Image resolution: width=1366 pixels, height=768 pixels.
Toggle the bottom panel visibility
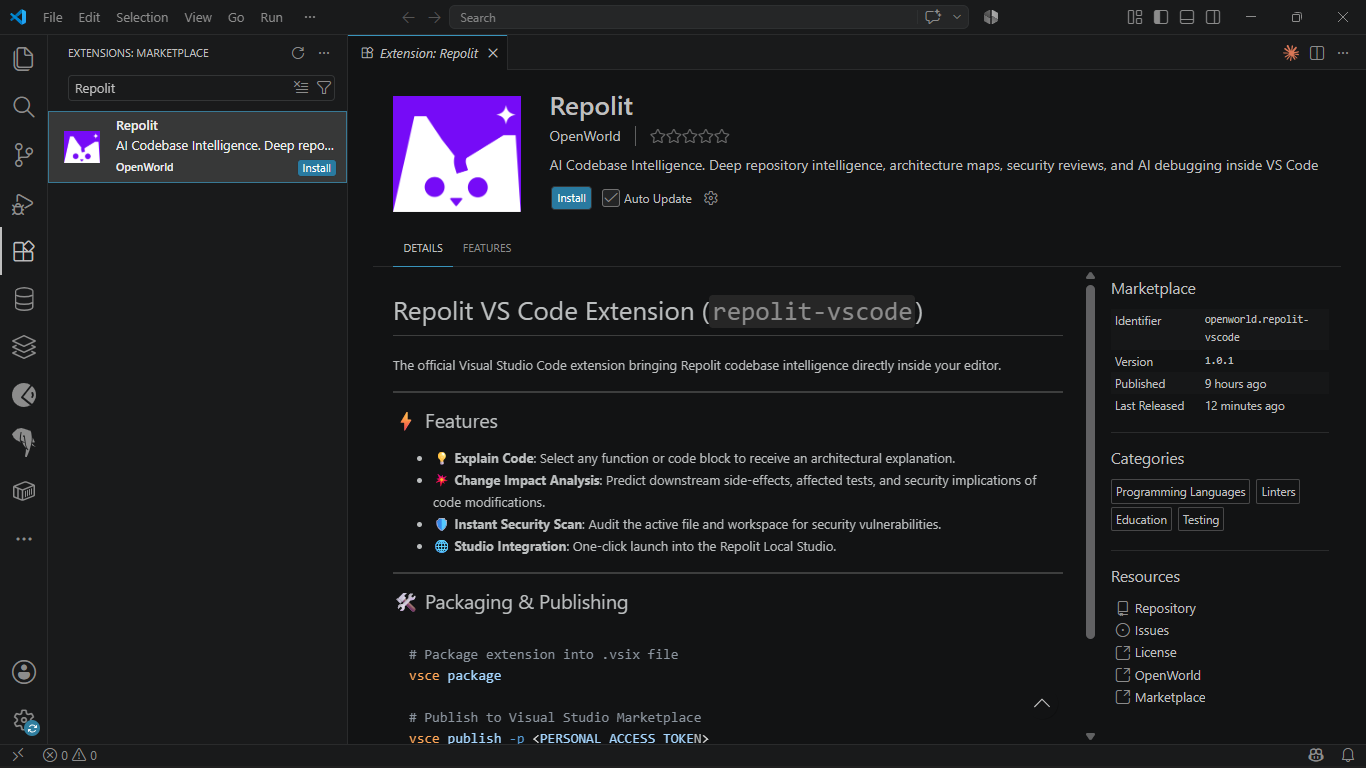[x=1187, y=17]
